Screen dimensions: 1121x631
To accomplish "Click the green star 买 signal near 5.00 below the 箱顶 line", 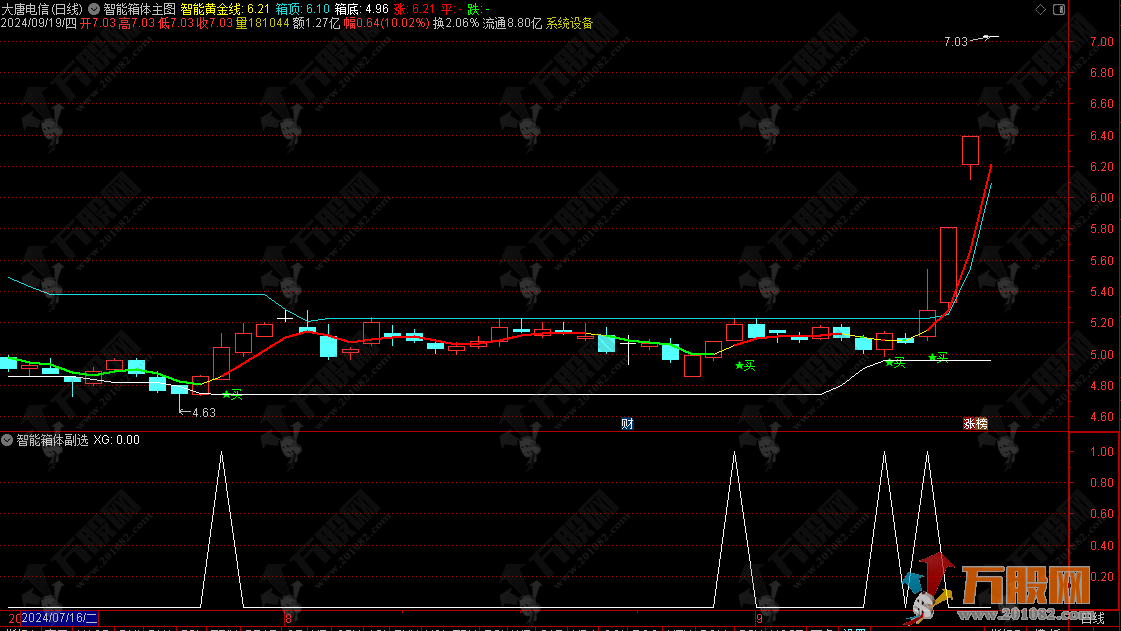I will click(x=938, y=357).
